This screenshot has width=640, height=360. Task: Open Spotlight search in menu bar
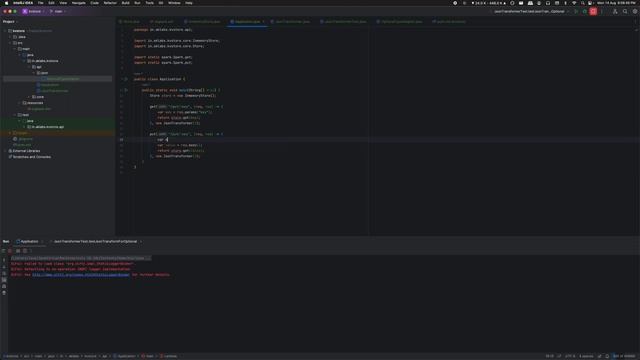pos(582,3)
